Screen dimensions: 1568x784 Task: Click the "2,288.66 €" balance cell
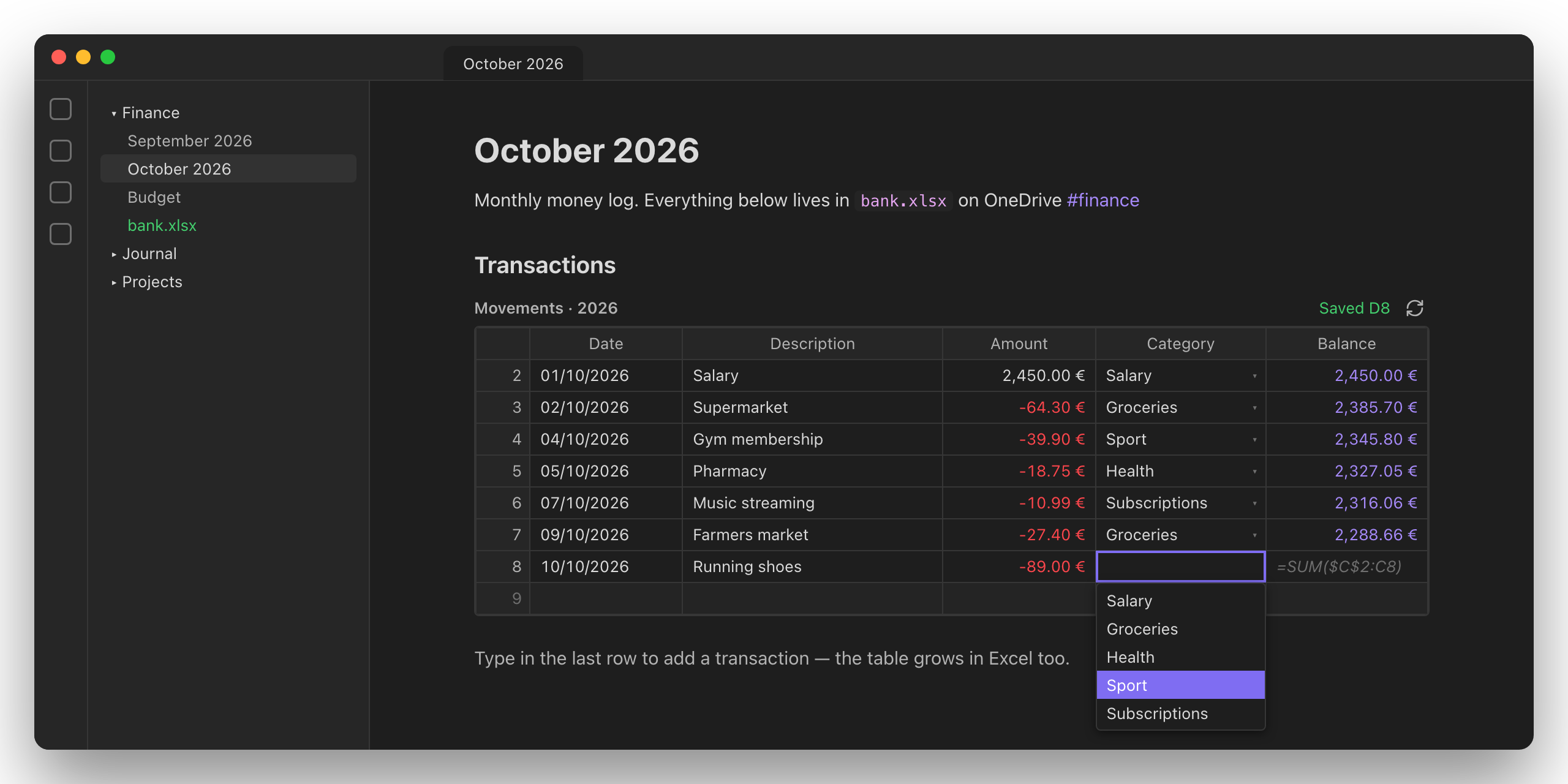tap(1346, 535)
